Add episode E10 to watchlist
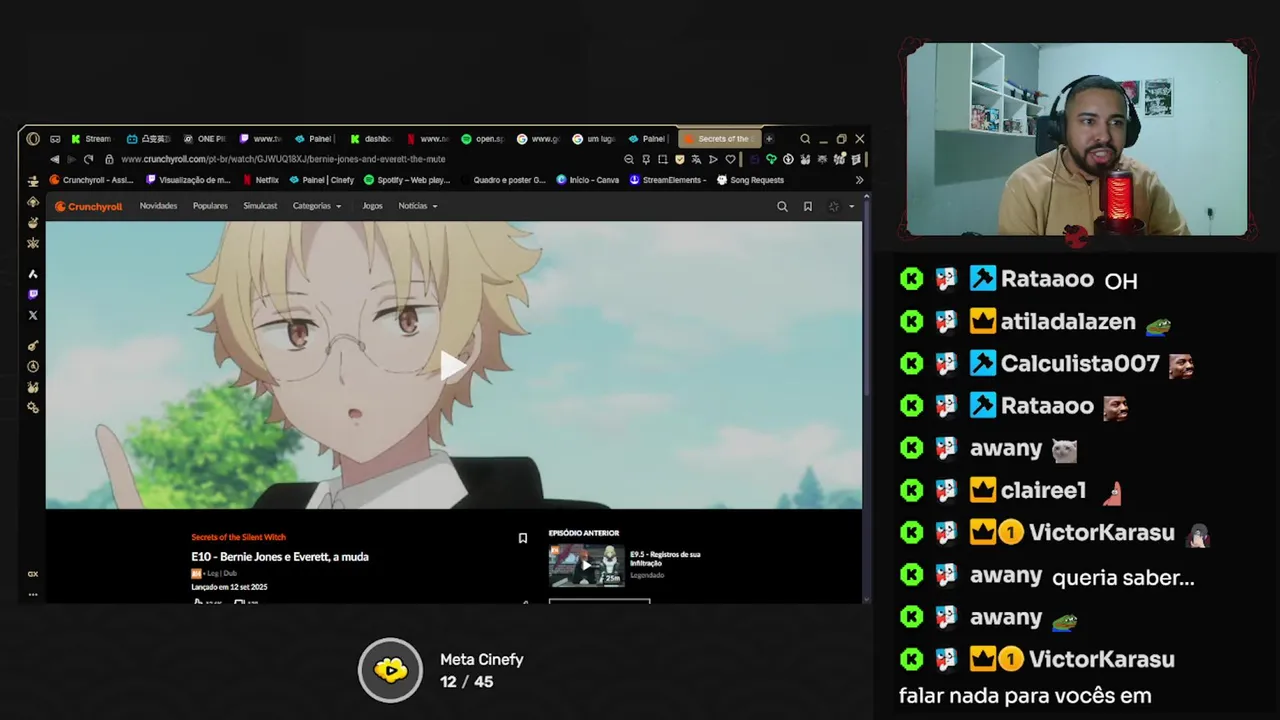 (x=522, y=538)
